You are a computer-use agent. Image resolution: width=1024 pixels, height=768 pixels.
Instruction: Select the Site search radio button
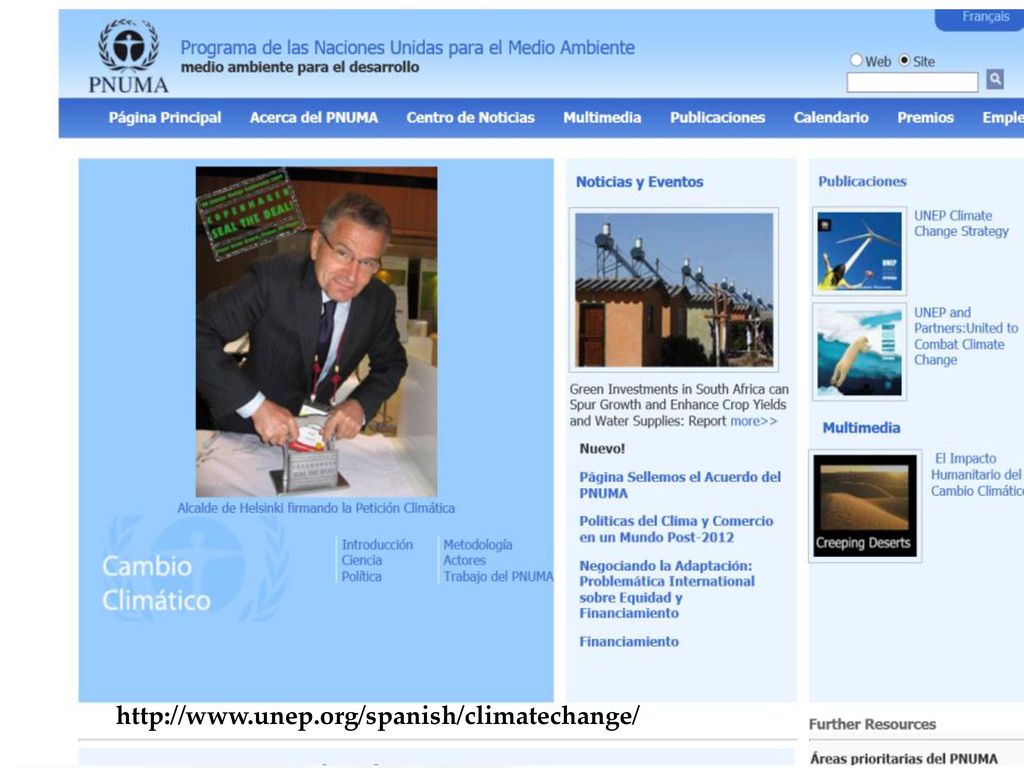coord(904,60)
